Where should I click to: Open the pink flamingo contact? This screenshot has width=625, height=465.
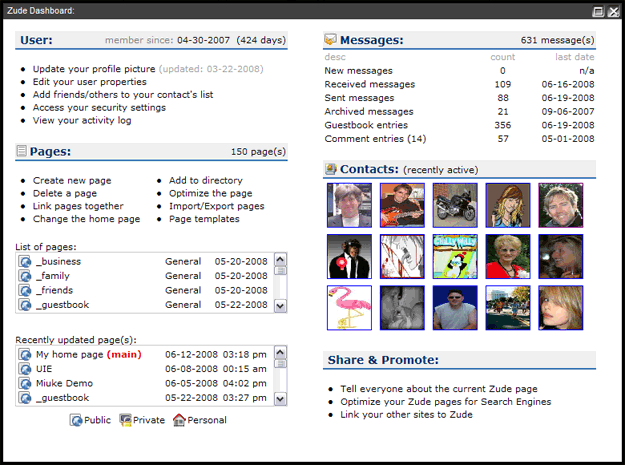(x=349, y=308)
